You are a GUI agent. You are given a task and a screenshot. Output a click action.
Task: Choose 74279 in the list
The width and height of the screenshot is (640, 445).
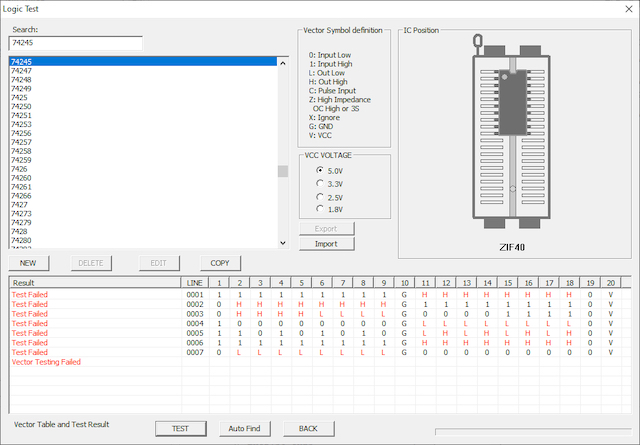pos(21,223)
